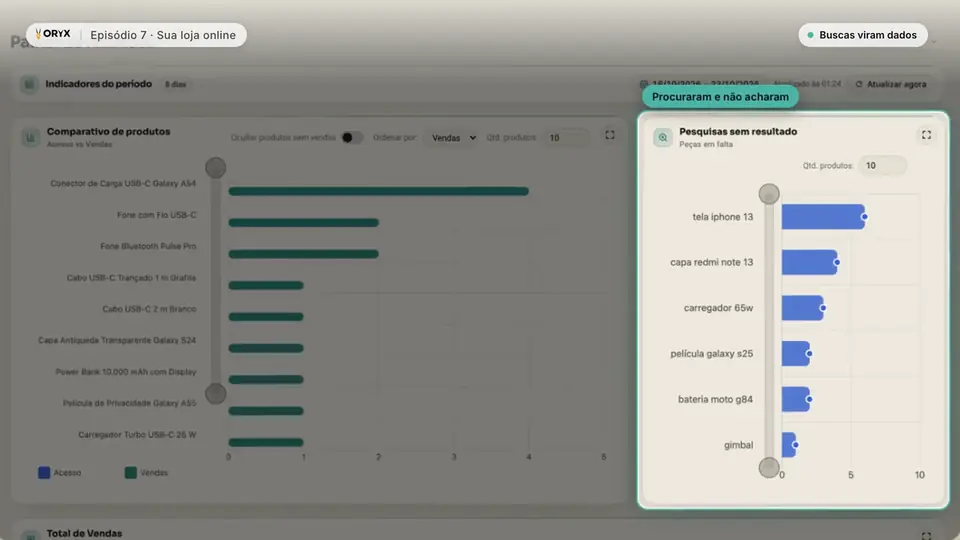Click the ORYX logo

coord(53,34)
